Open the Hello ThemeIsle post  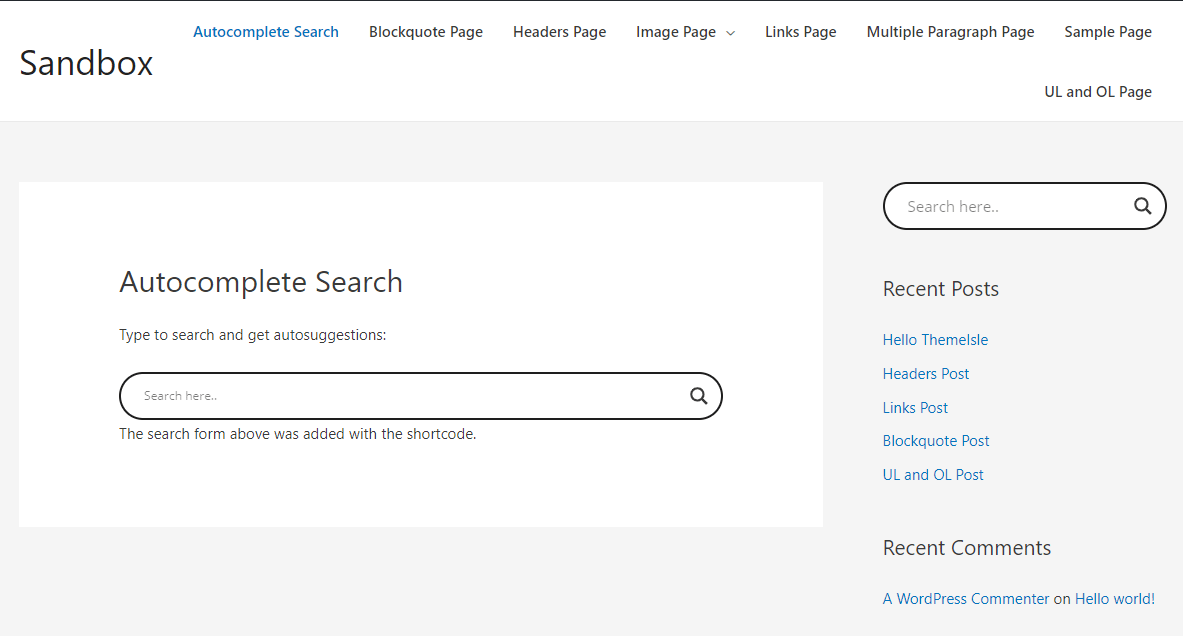pos(935,339)
